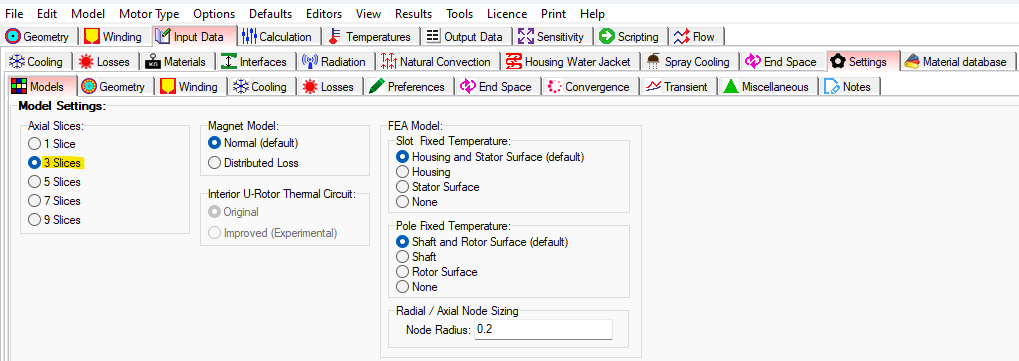Open the Defaults menu
The width and height of the screenshot is (1019, 361).
coord(271,14)
